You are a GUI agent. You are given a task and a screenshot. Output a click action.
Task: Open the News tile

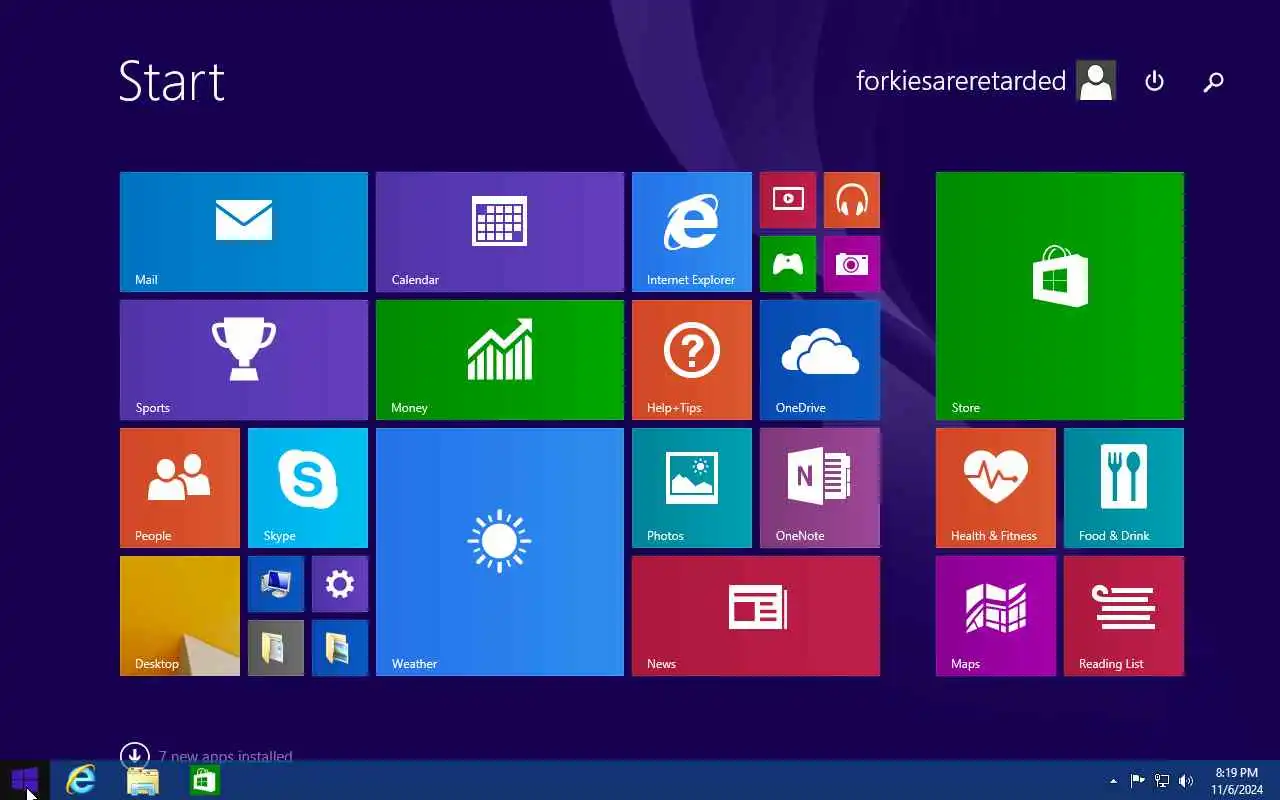tap(756, 616)
